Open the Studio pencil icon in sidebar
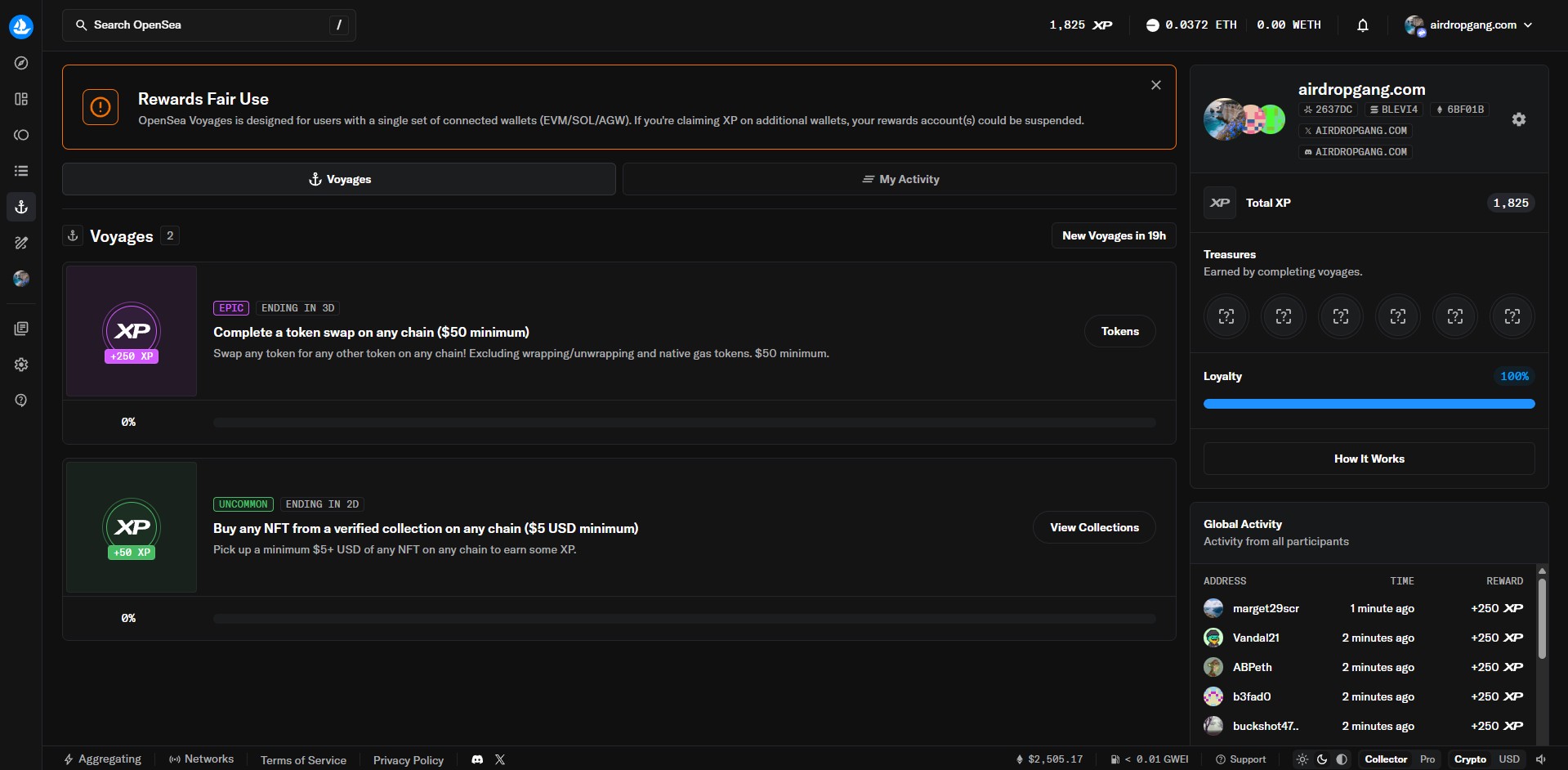The height and width of the screenshot is (770, 1568). (21, 243)
